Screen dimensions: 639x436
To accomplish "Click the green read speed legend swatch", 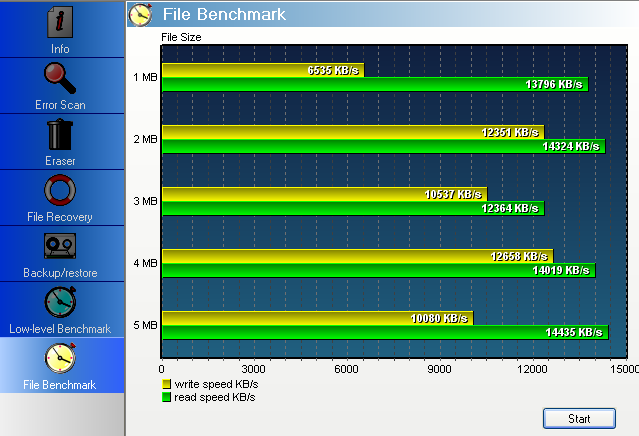I will [x=166, y=397].
